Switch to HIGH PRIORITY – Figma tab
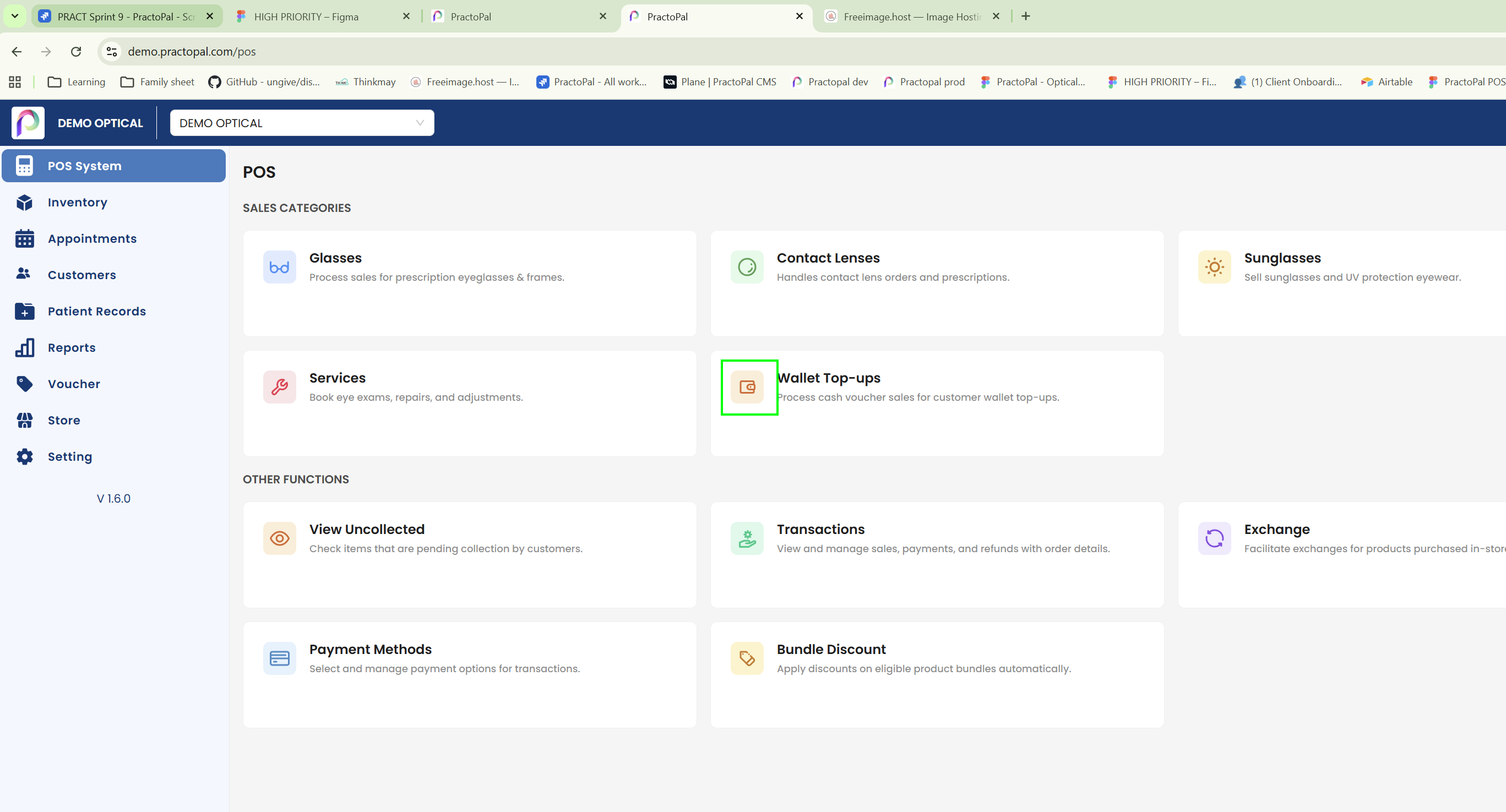Viewport: 1506px width, 812px height. 306,17
